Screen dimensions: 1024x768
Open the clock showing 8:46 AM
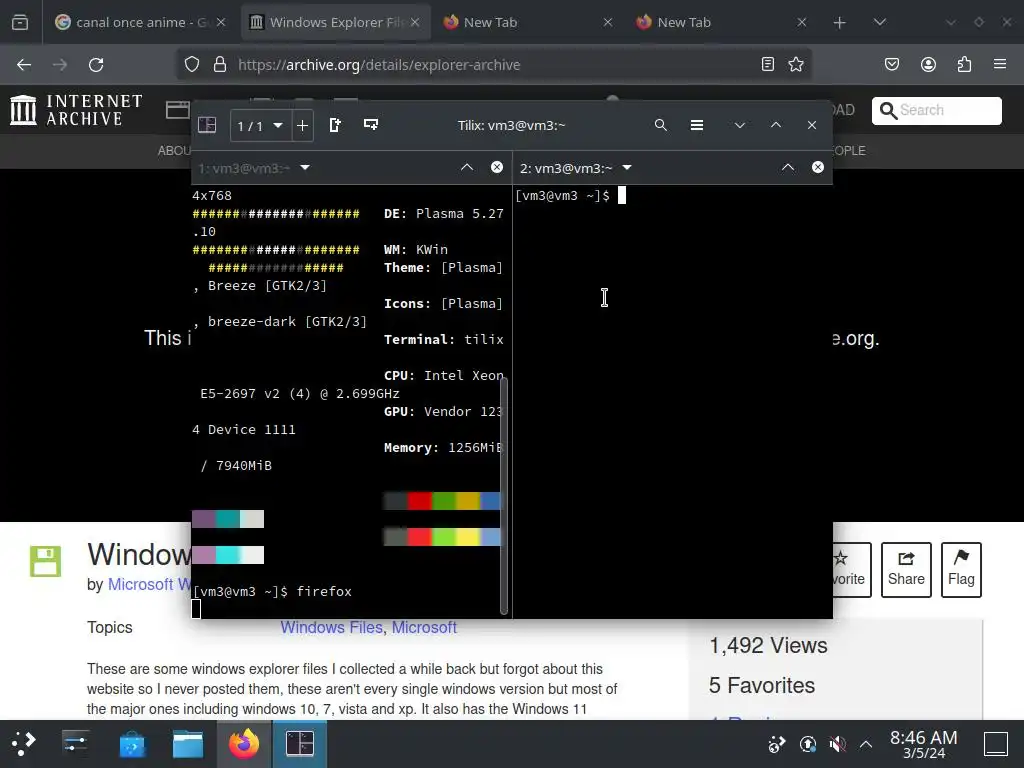click(x=923, y=744)
